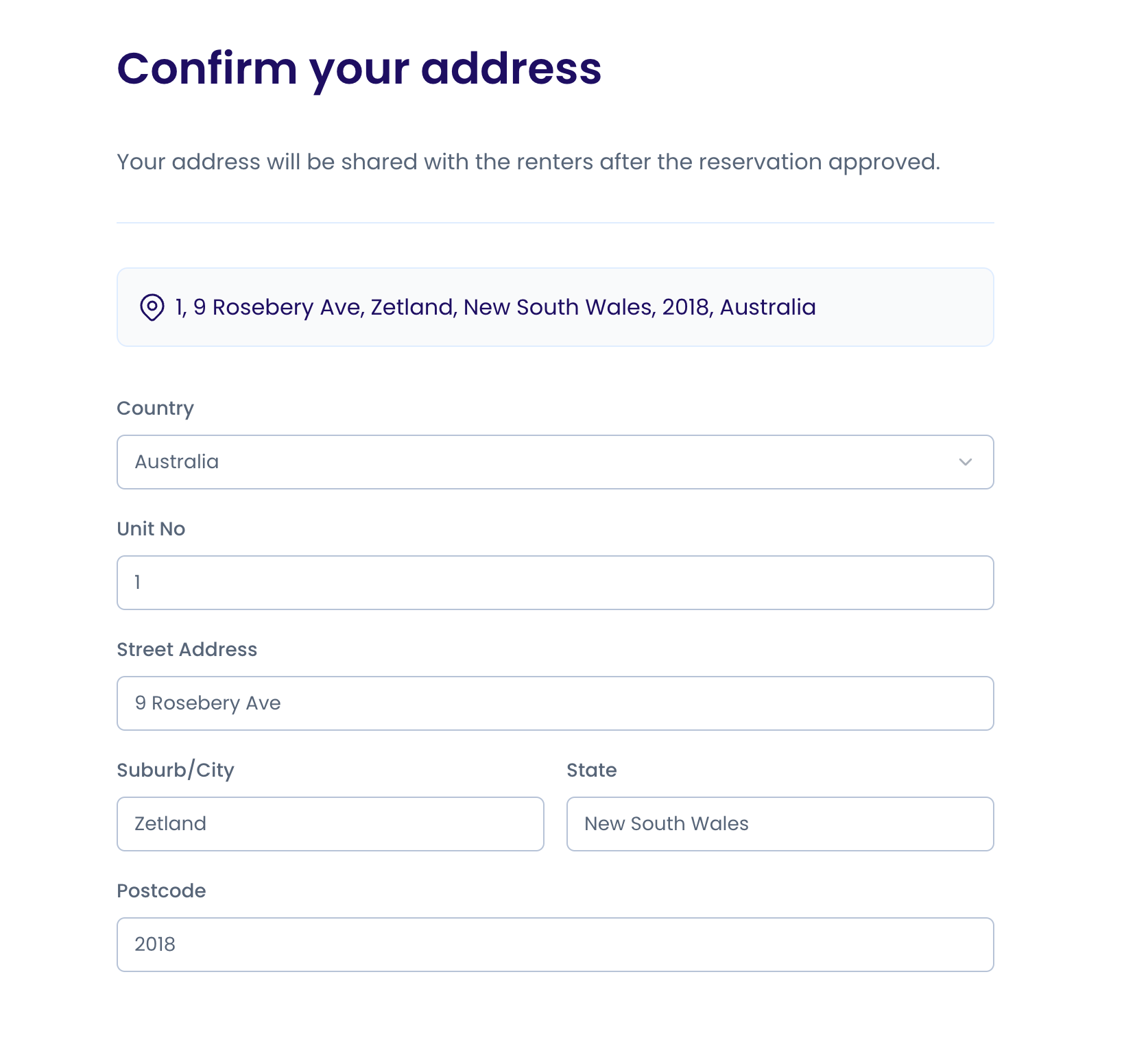
Task: Click the Suburb/City label
Action: tap(175, 770)
